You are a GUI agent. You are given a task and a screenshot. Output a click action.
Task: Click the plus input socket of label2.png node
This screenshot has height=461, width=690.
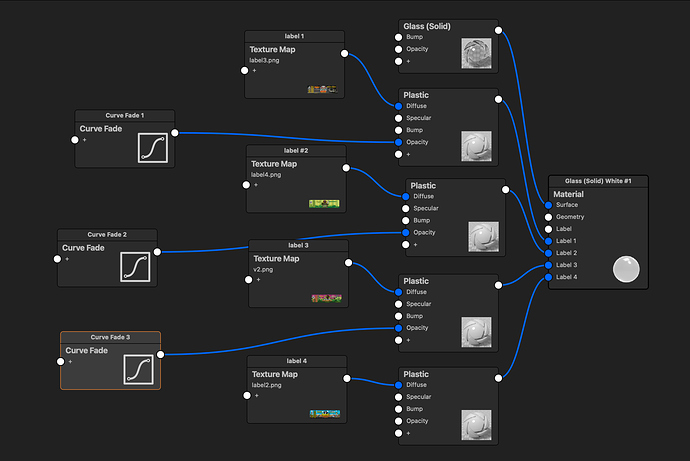(247, 395)
